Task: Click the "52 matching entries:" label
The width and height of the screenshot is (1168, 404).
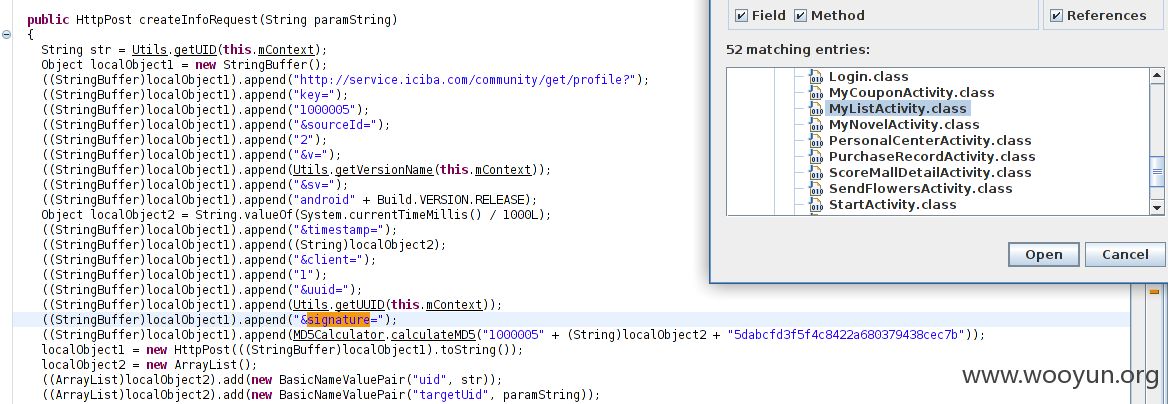Action: point(798,50)
